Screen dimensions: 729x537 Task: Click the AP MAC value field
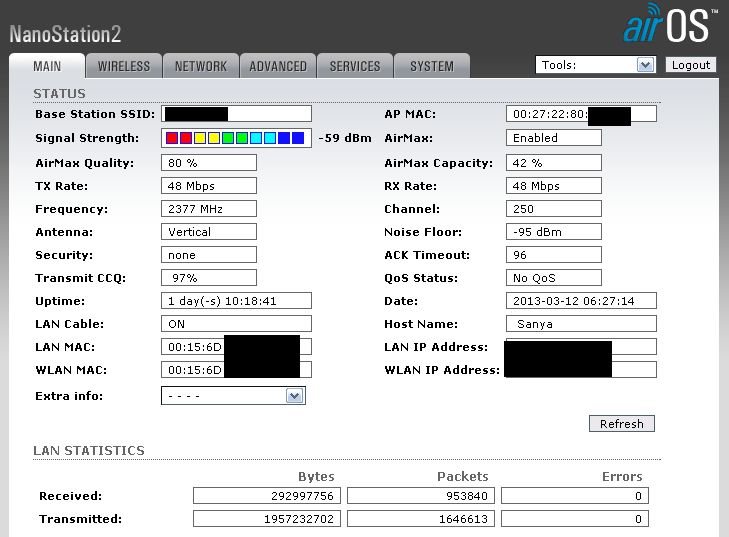coord(581,114)
